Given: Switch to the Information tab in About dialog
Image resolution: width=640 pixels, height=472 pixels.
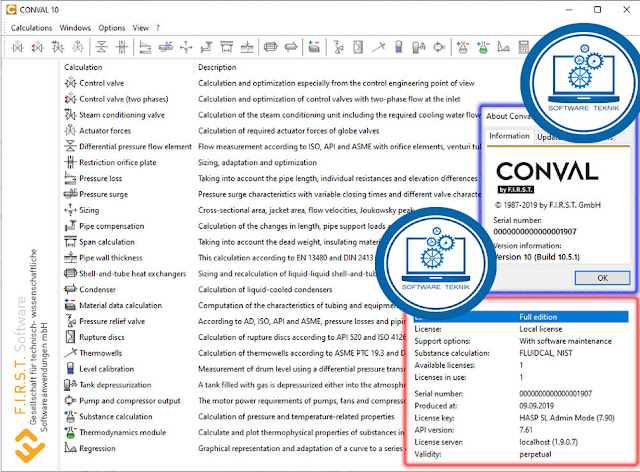Looking at the screenshot, I should coord(509,136).
